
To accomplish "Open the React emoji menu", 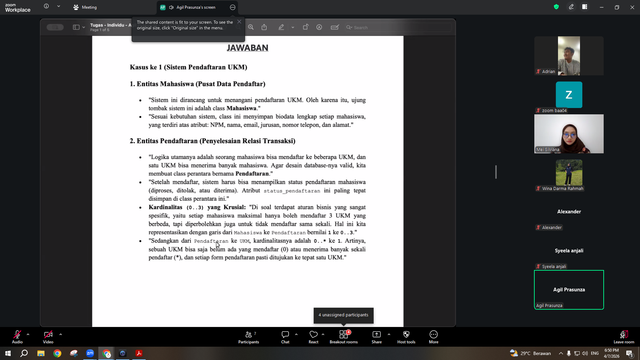I will pos(313,337).
